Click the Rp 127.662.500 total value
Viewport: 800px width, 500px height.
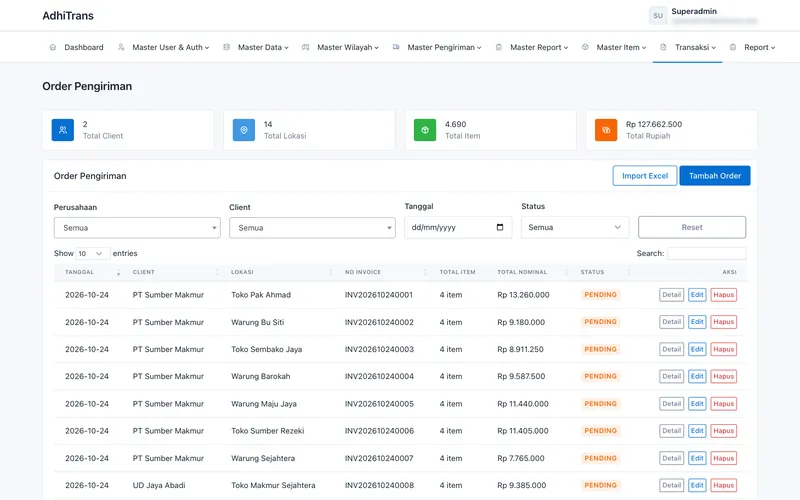654,124
